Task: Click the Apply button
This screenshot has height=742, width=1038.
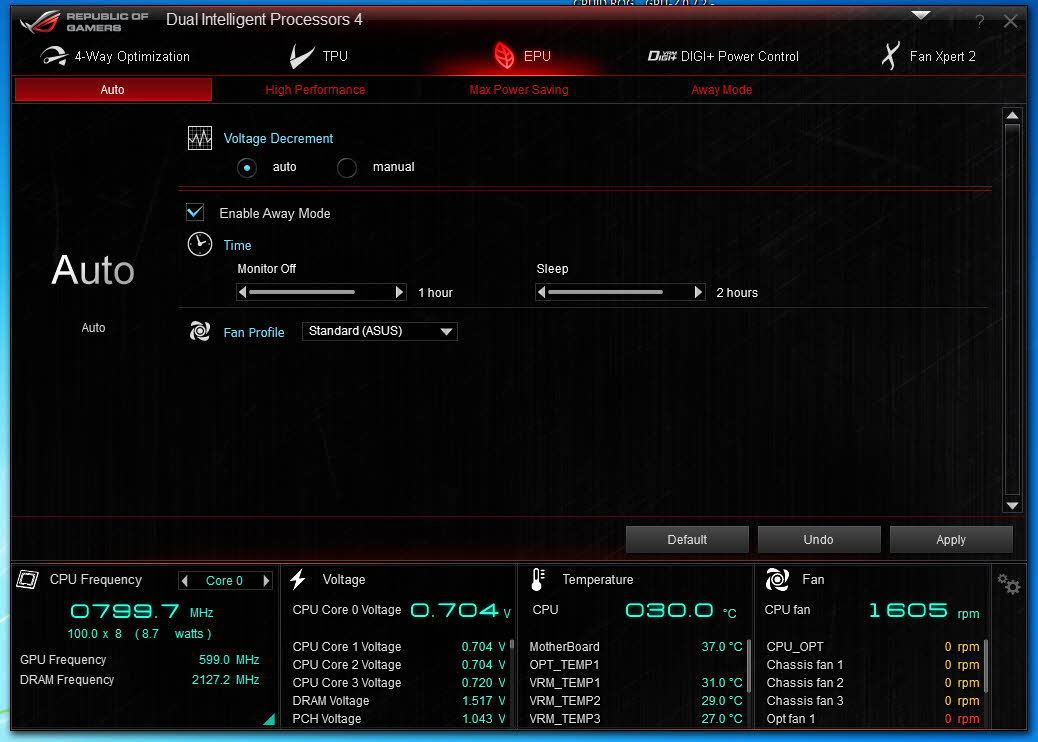Action: pos(950,540)
